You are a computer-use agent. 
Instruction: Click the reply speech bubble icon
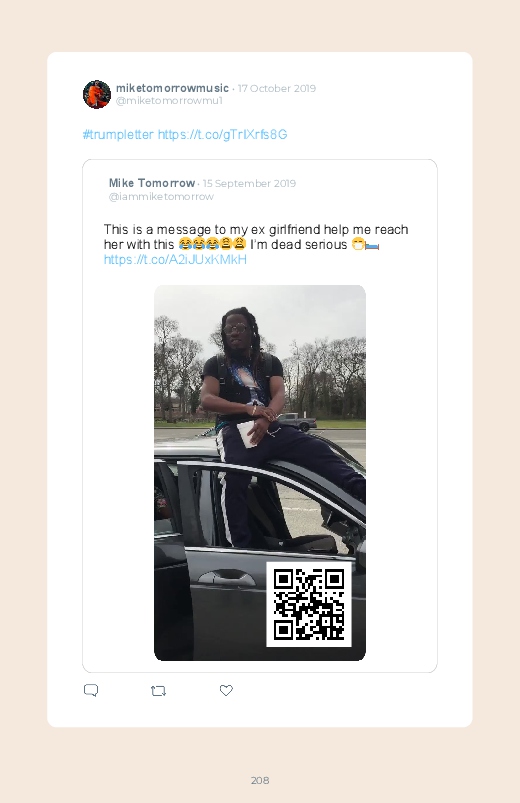(x=91, y=690)
